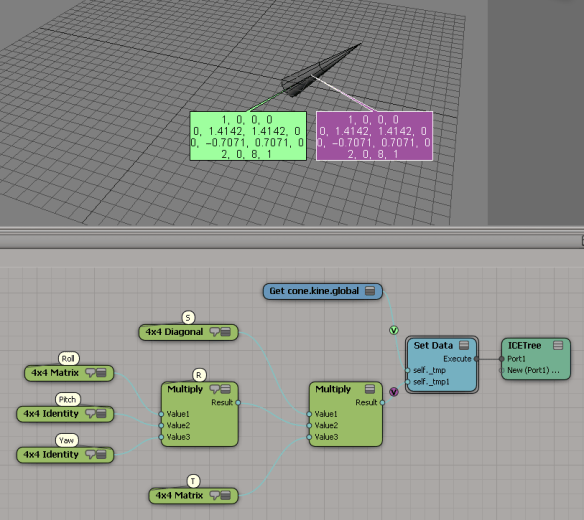The width and height of the screenshot is (584, 520).
Task: Click the self._tmp1 port on Set Data
Action: point(407,382)
